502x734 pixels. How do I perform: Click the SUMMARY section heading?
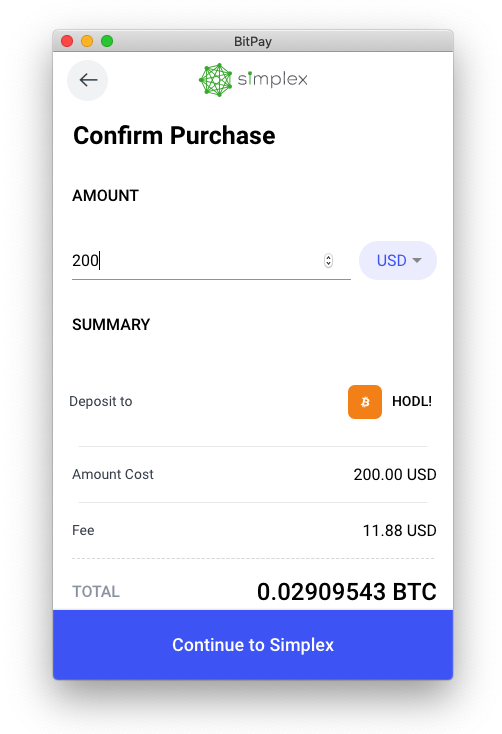pos(111,324)
